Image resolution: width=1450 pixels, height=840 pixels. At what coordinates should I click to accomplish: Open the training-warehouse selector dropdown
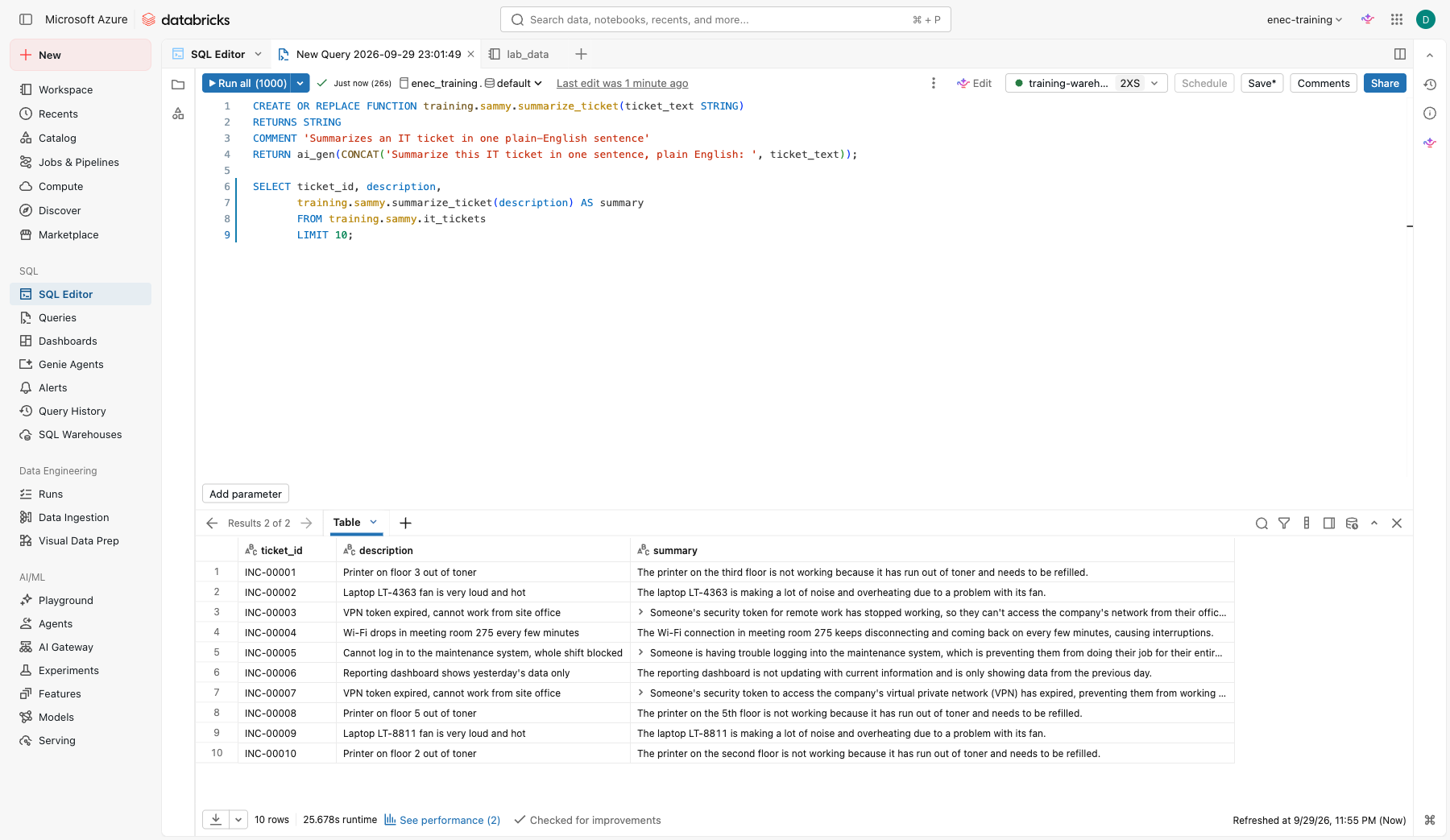tap(1087, 83)
